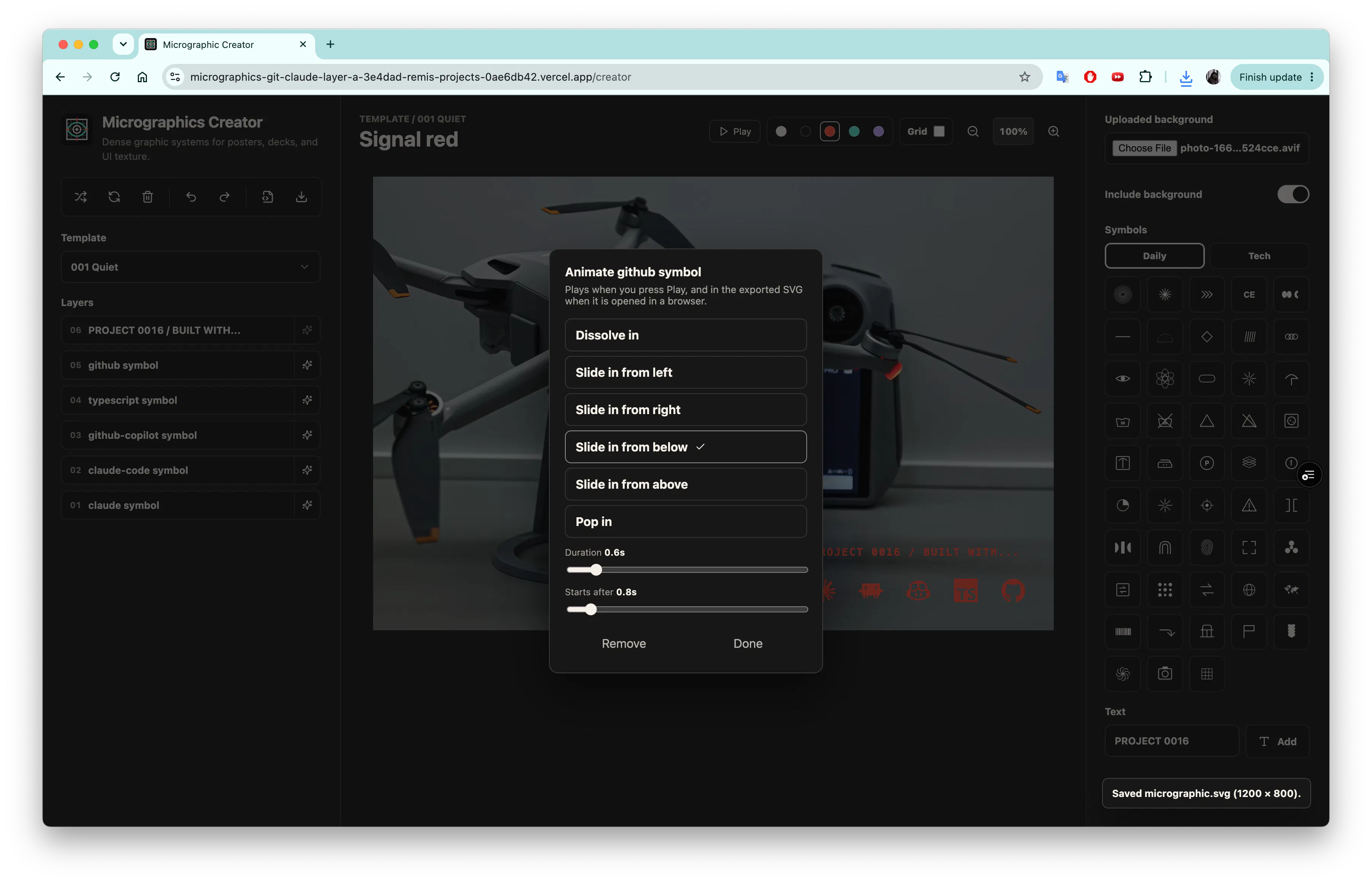Add the world map symbol
Screen dimensions: 1372x883
(x=1291, y=590)
